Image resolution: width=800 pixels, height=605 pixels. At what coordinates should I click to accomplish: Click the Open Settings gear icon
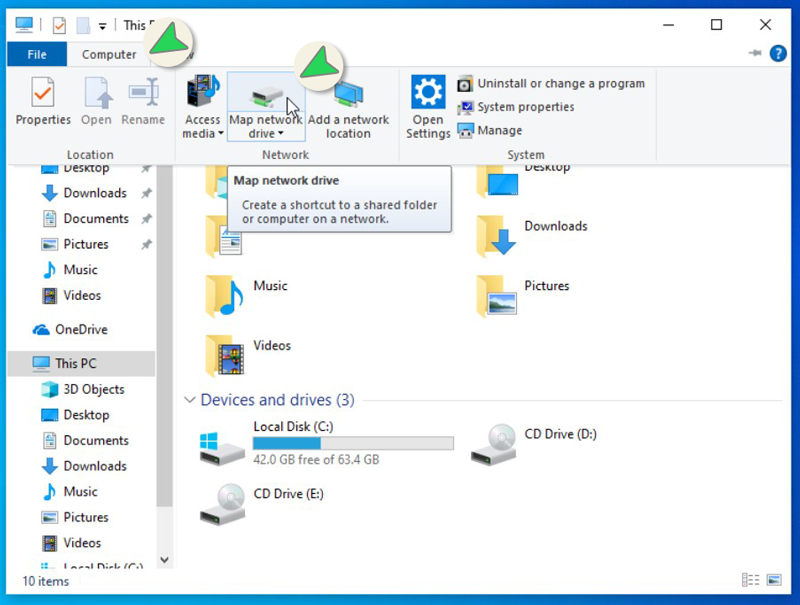click(428, 95)
